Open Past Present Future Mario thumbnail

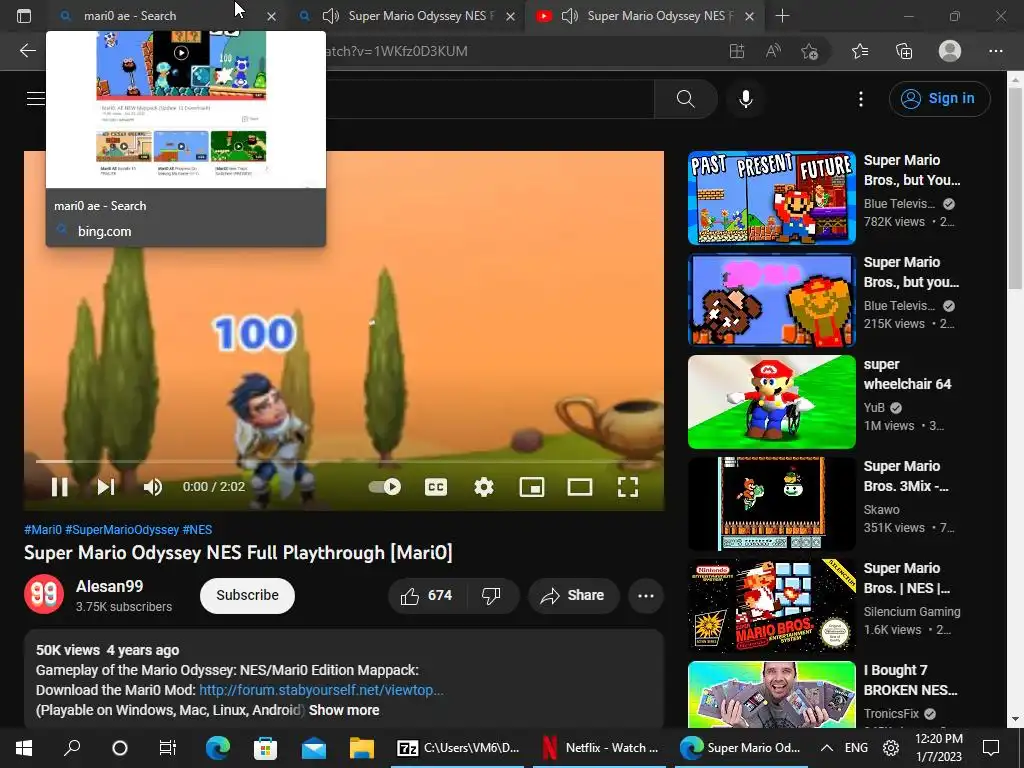[772, 198]
